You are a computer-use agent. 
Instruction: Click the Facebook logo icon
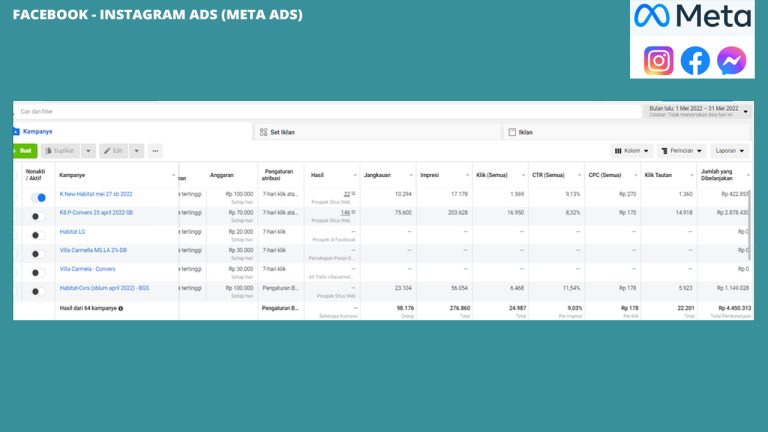[x=695, y=61]
